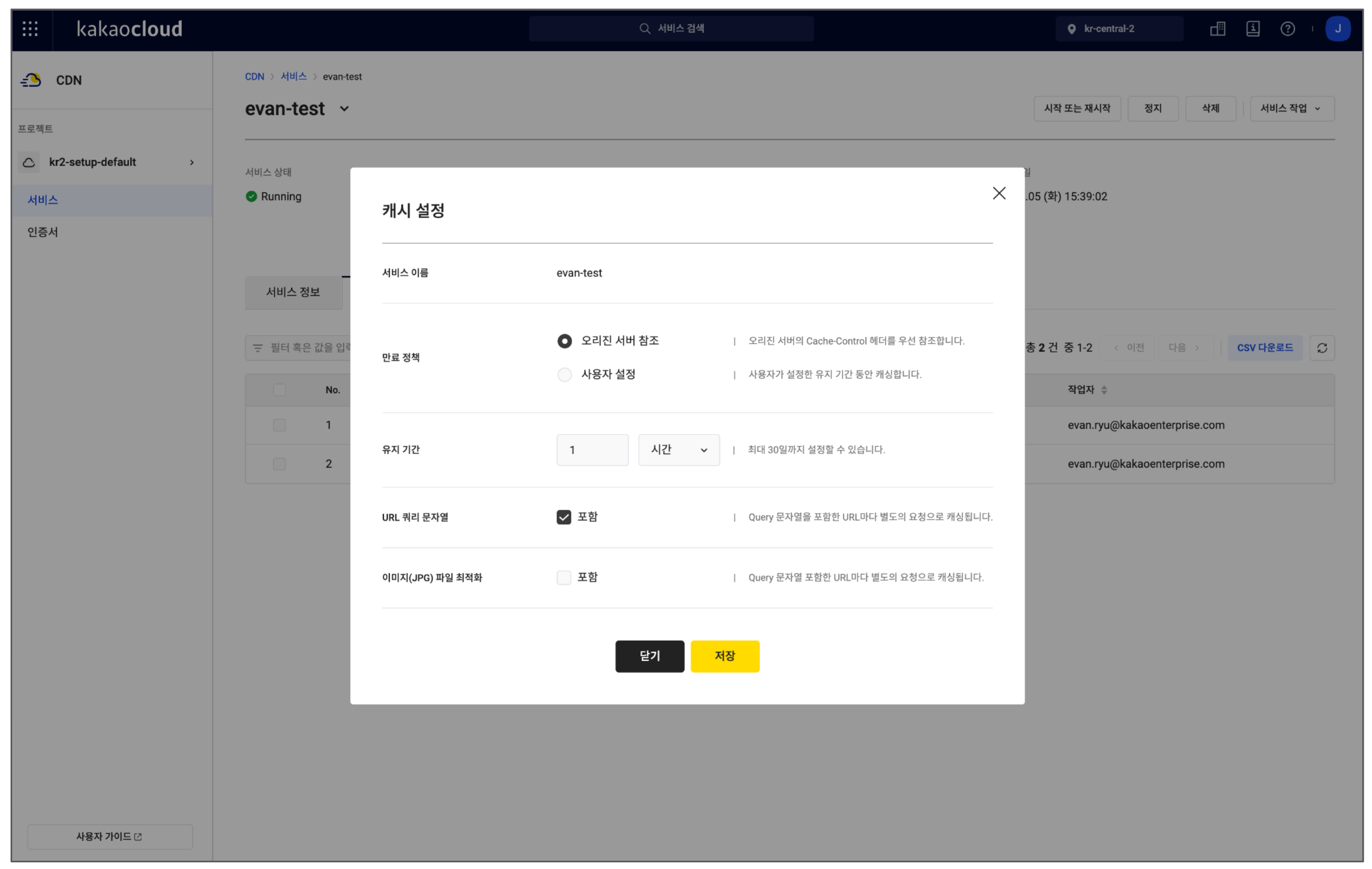
Task: Open the 시간 unit dropdown
Action: point(679,450)
